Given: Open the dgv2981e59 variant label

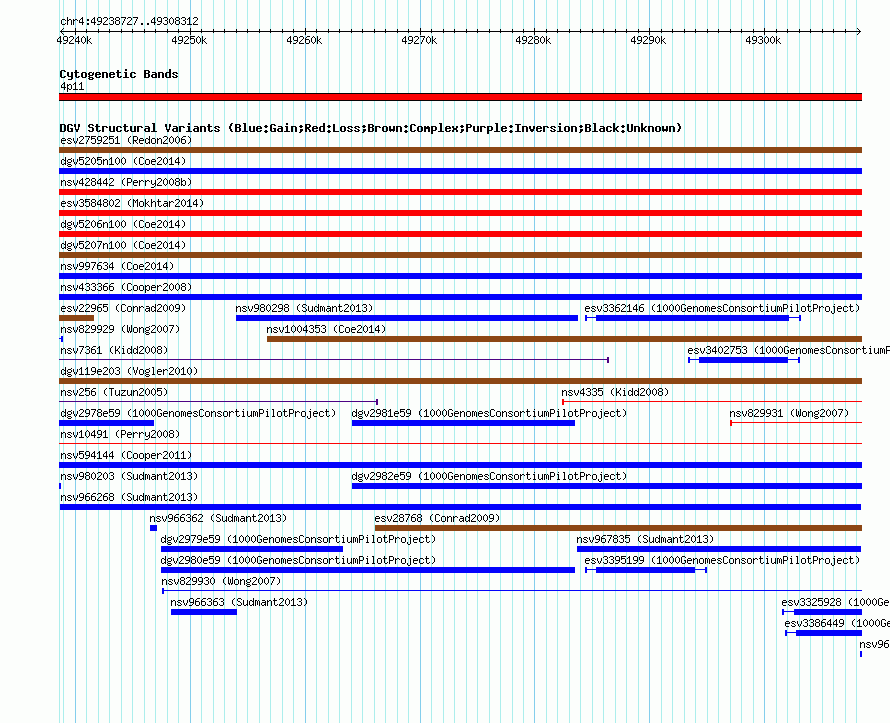Looking at the screenshot, I should 489,413.
